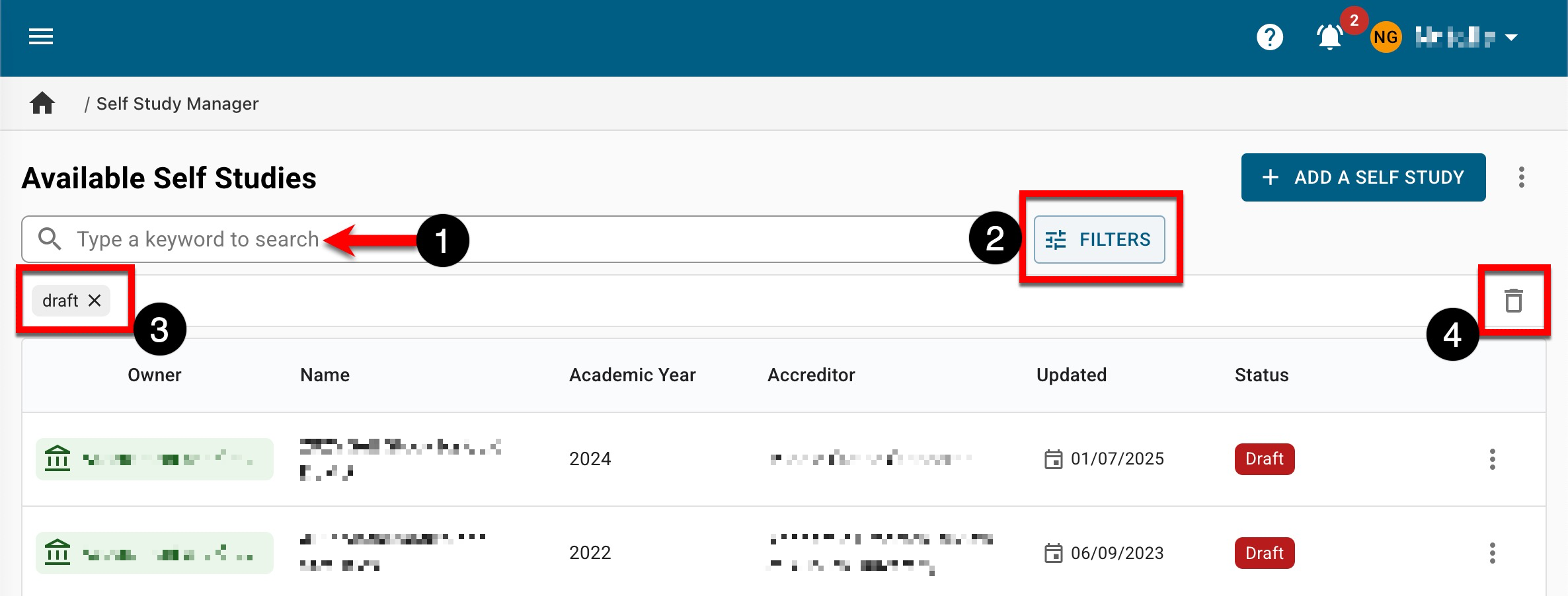Open the hamburger navigation menu
Screen dimensions: 1568x596
coord(41,37)
